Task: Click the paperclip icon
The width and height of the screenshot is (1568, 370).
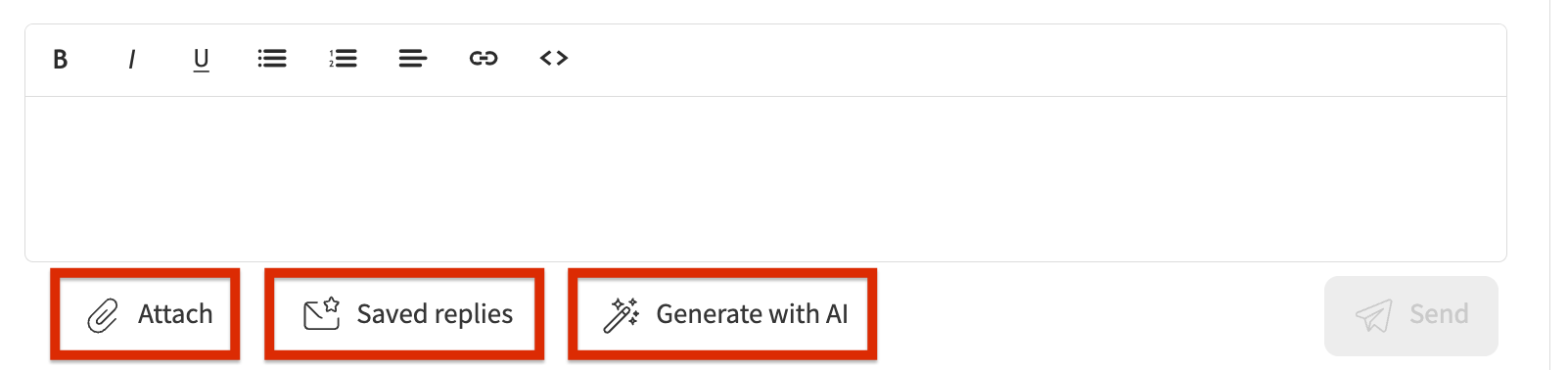Action: [103, 316]
